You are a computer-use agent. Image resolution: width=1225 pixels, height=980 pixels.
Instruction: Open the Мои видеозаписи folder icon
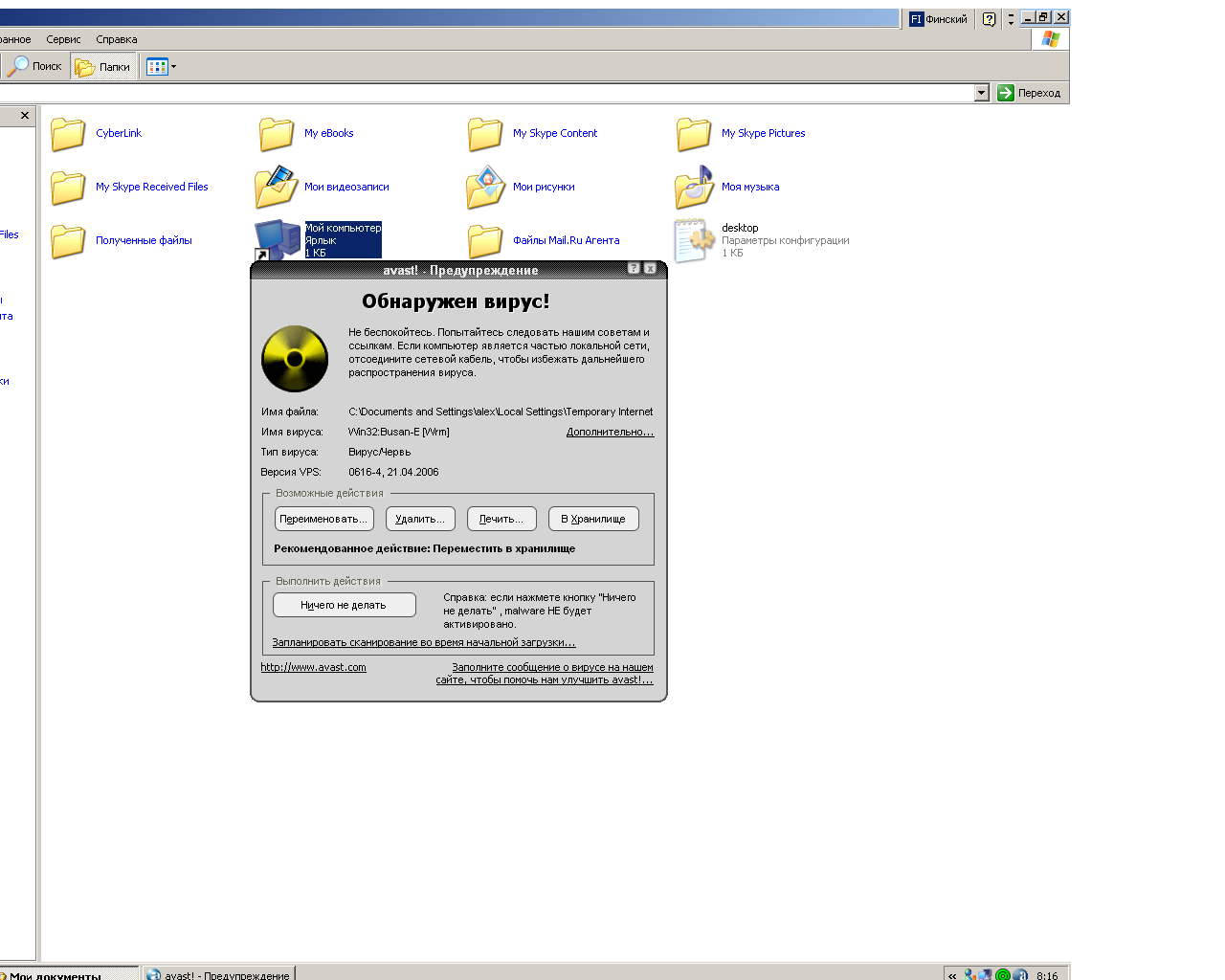tap(277, 188)
